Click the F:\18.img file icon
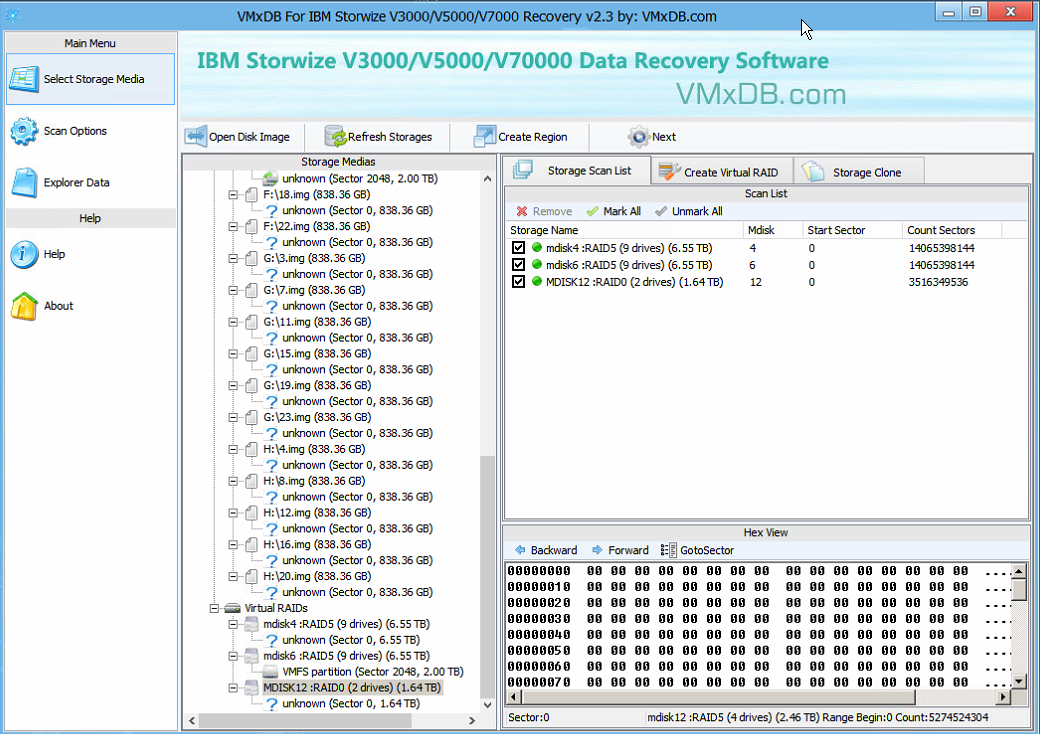 251,194
